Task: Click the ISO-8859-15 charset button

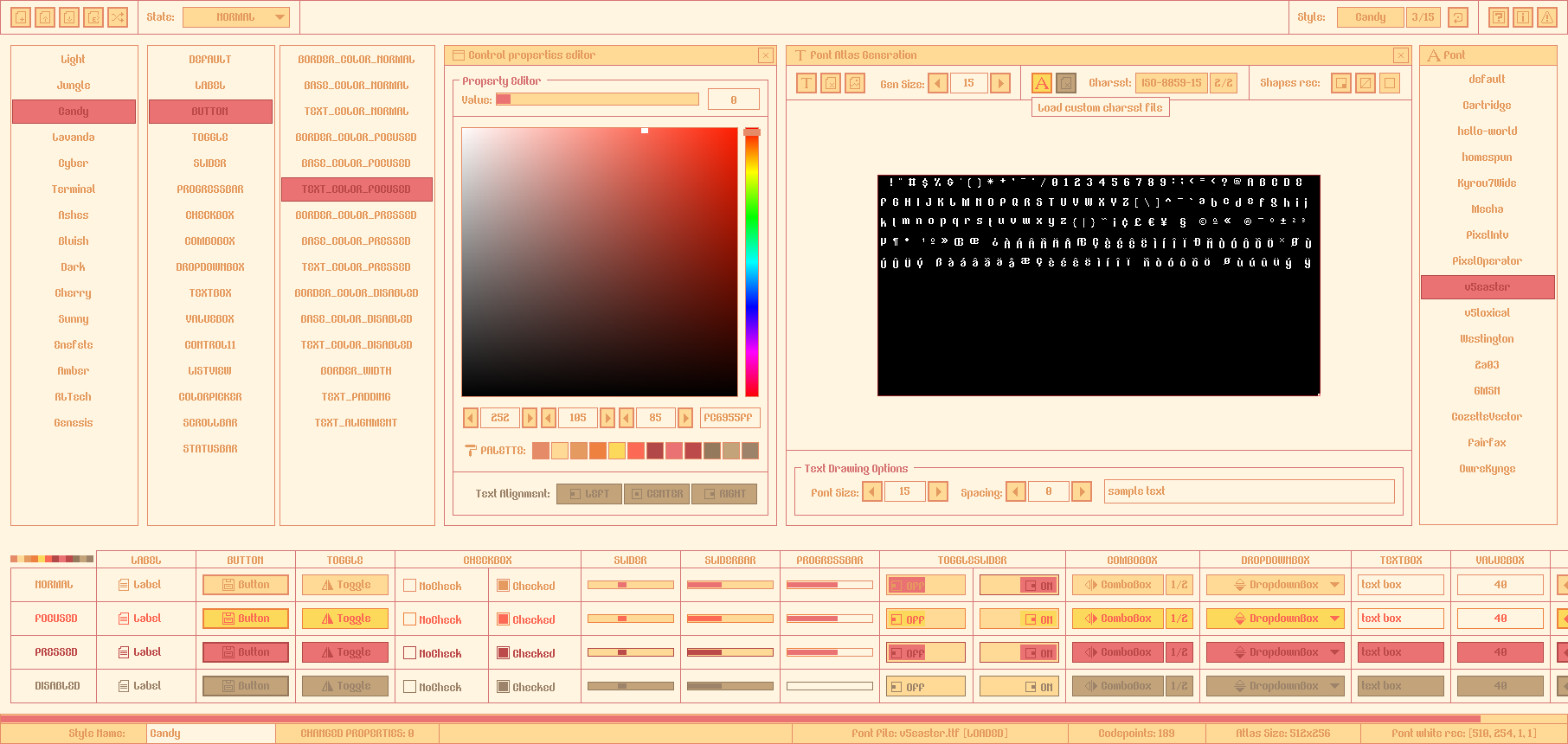Action: coord(1171,83)
